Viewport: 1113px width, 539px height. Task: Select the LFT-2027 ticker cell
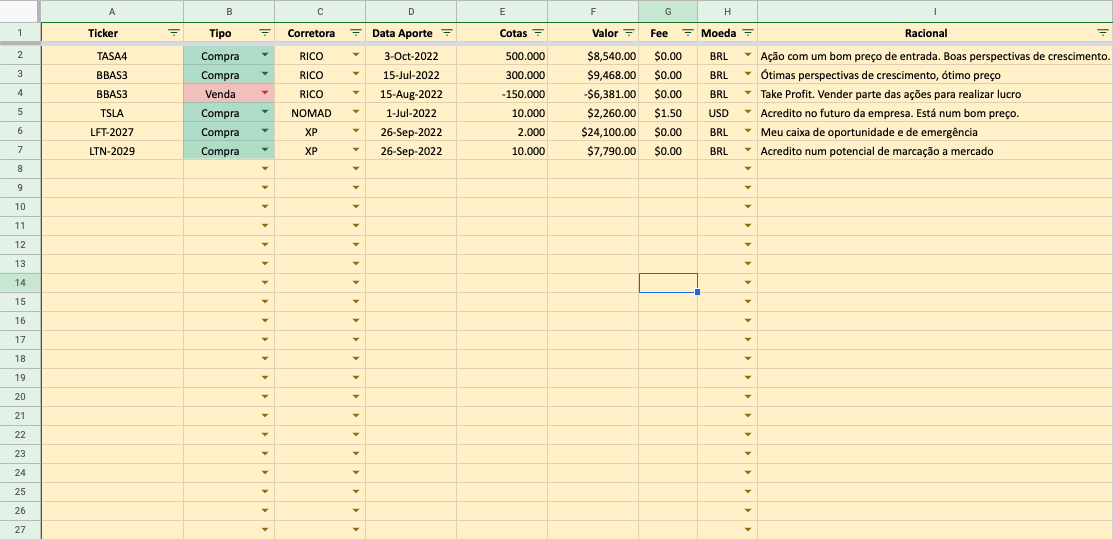coord(113,131)
